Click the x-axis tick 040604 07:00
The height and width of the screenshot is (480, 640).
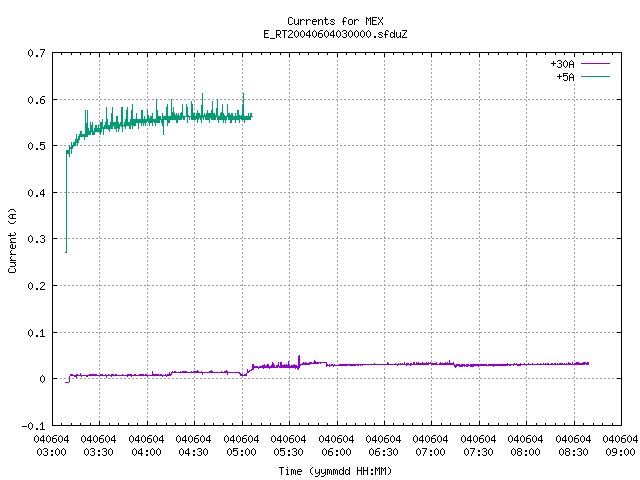click(430, 446)
